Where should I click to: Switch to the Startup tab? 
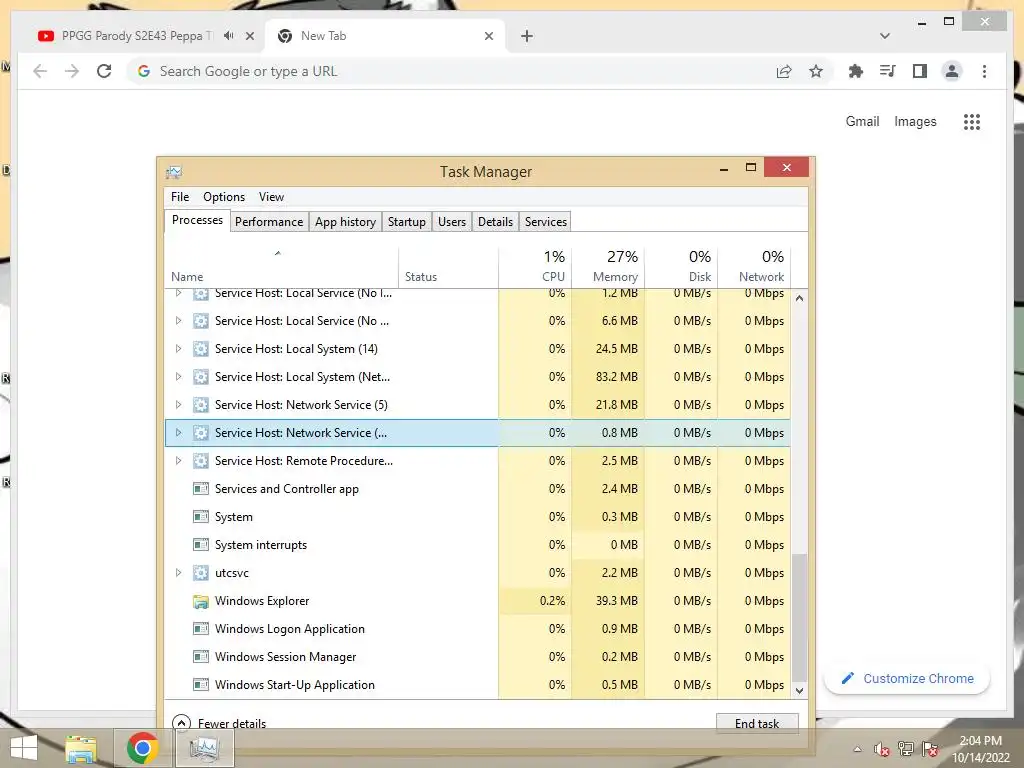(x=407, y=221)
